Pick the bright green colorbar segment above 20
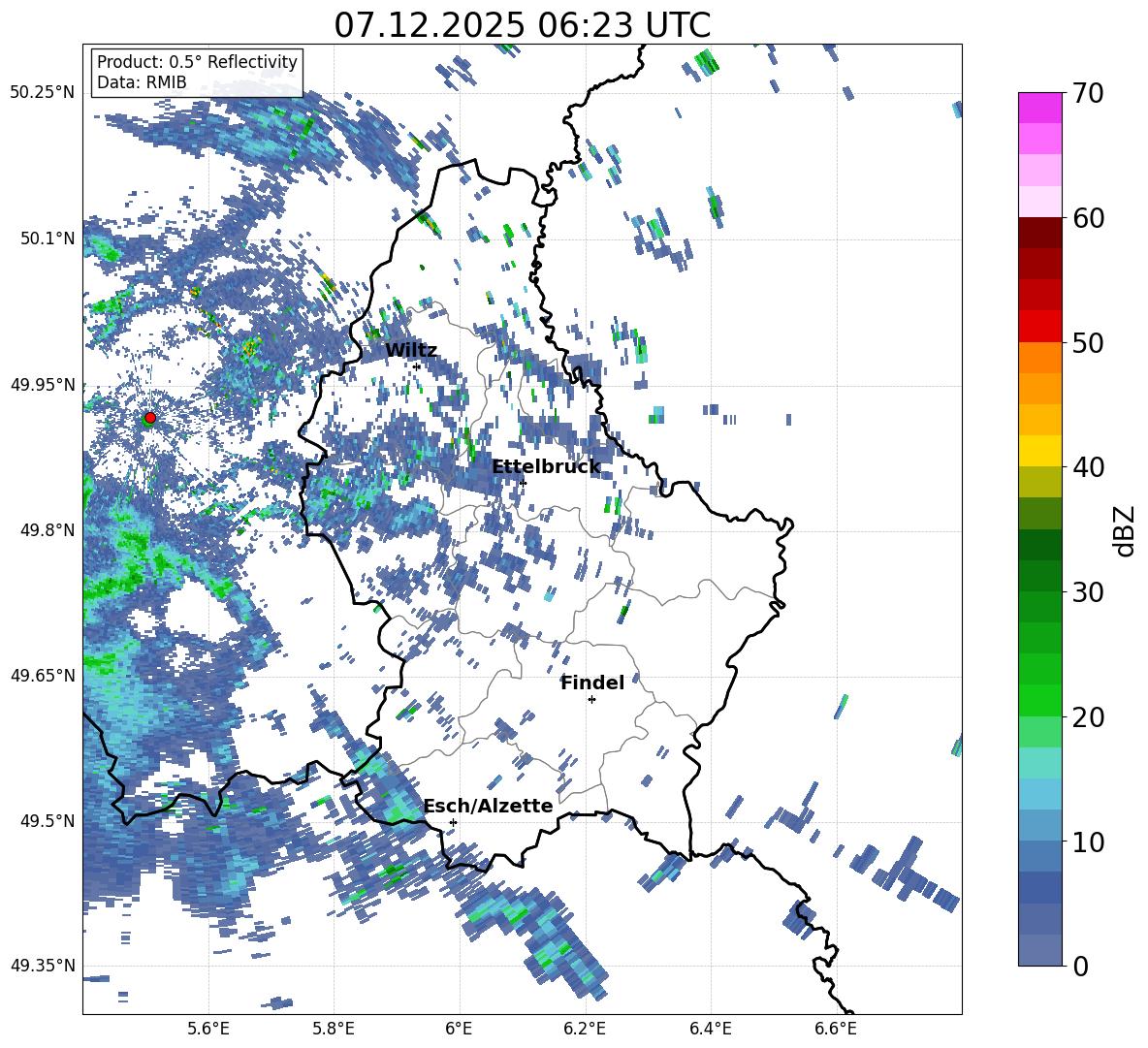Viewport: 1148px width, 1048px height. pos(1039,700)
